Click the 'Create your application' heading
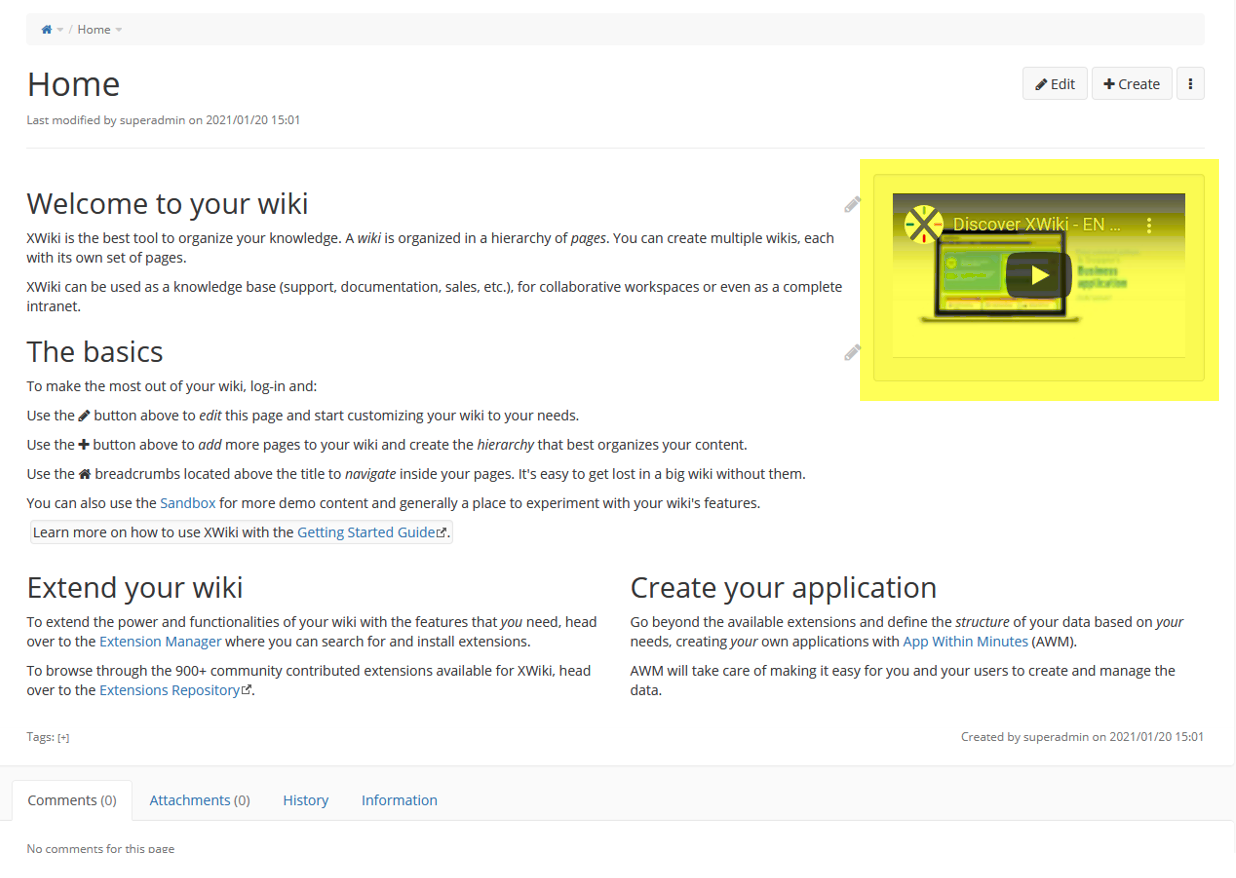Image resolution: width=1236 pixels, height=878 pixels. point(783,587)
